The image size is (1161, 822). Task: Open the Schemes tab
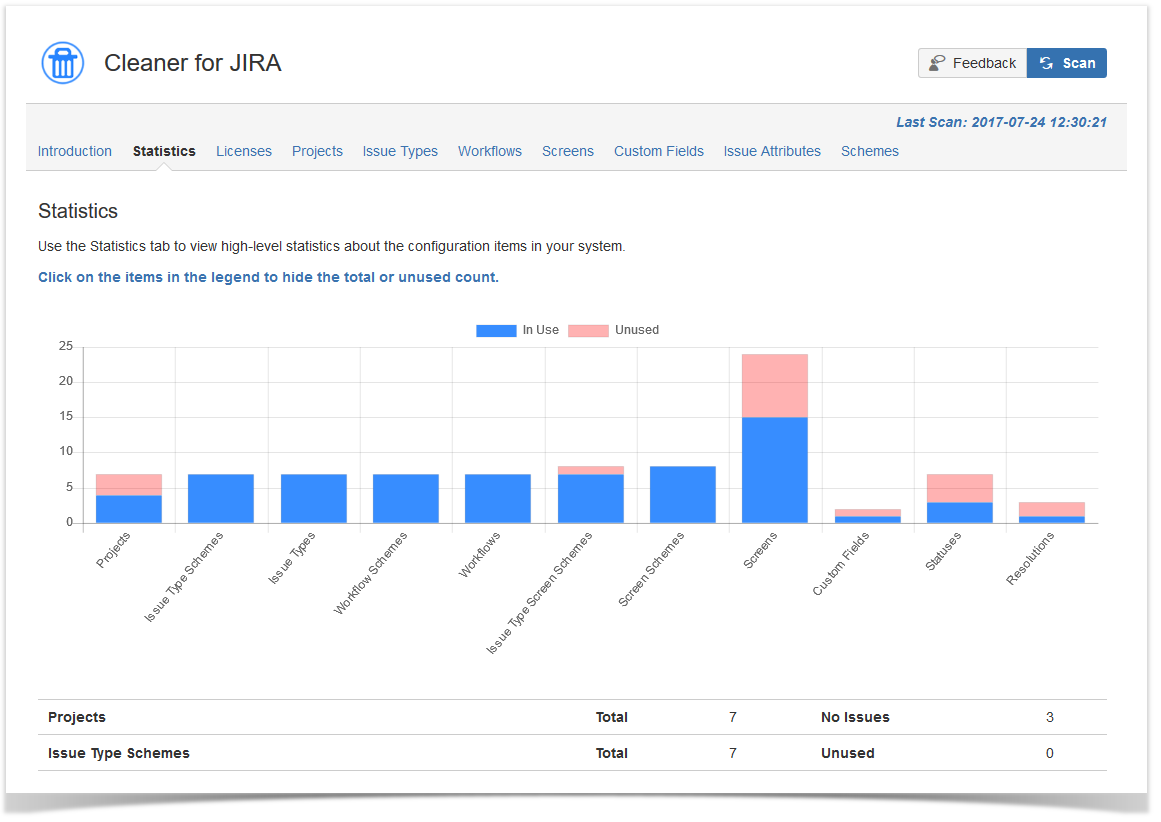point(870,151)
